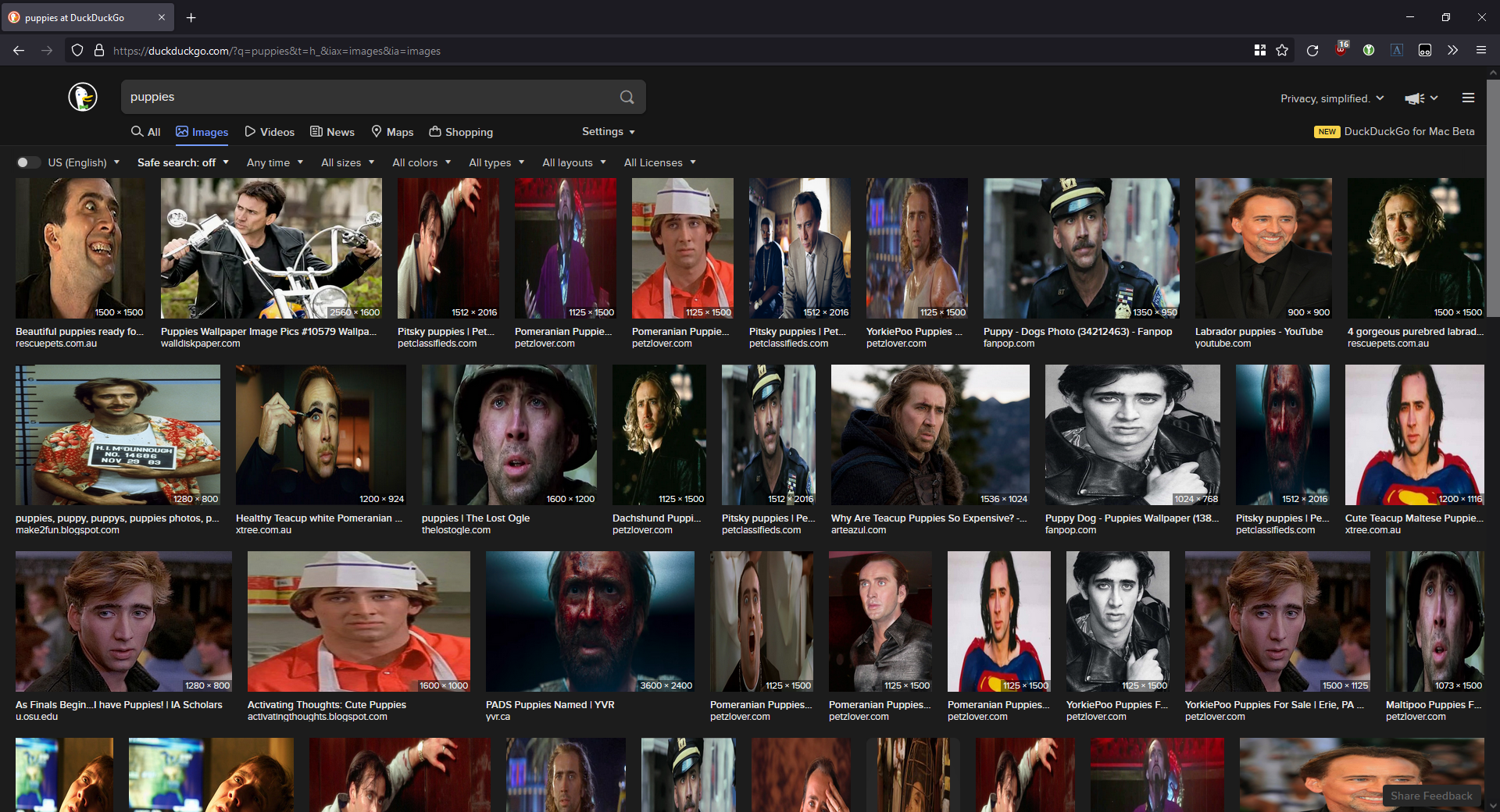Screen dimensions: 1500x812
Task: Open the 1280 × 800 mugshot placard thumbnail
Action: point(118,434)
